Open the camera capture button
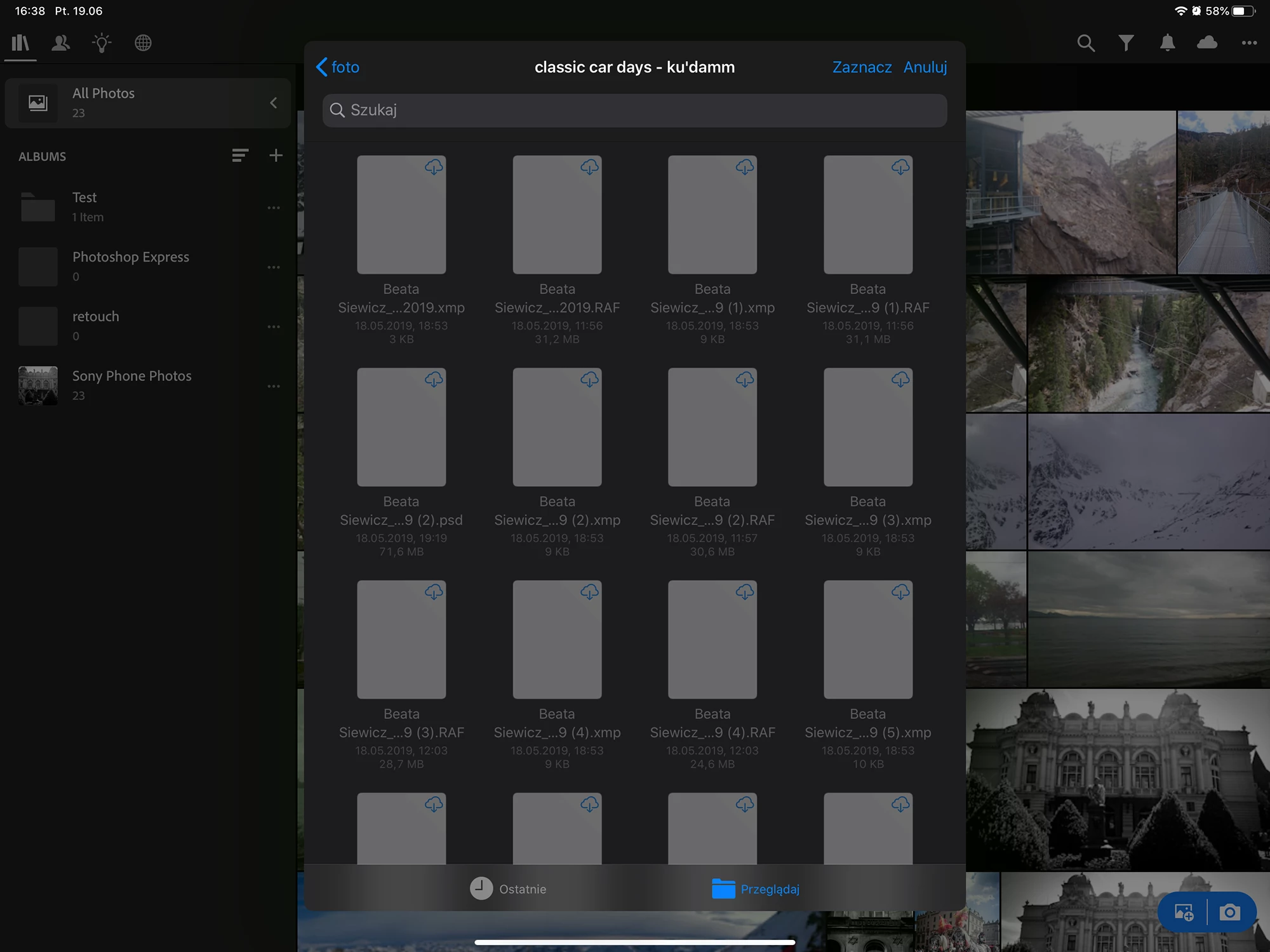This screenshot has height=952, width=1270. pos(1229,913)
